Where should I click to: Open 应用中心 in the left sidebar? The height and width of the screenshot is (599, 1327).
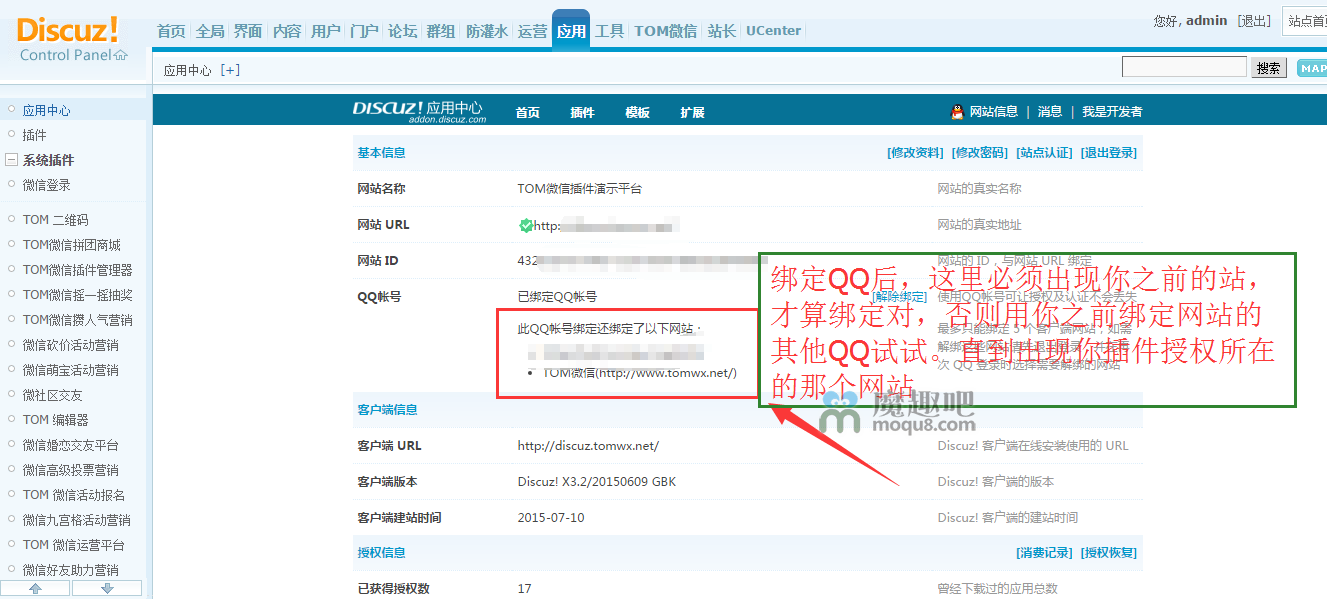[x=46, y=111]
